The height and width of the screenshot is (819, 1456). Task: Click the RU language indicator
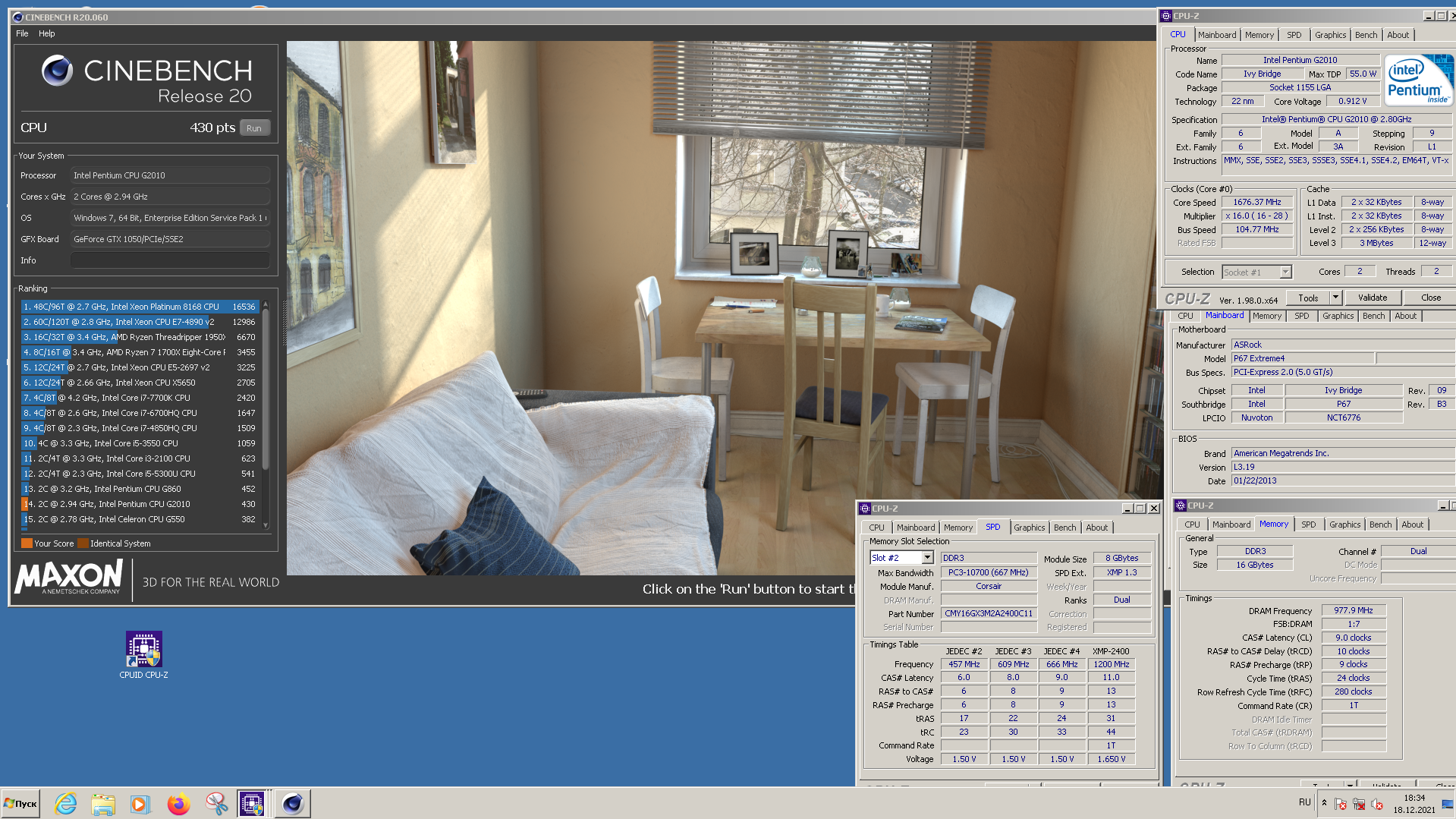[x=1304, y=802]
